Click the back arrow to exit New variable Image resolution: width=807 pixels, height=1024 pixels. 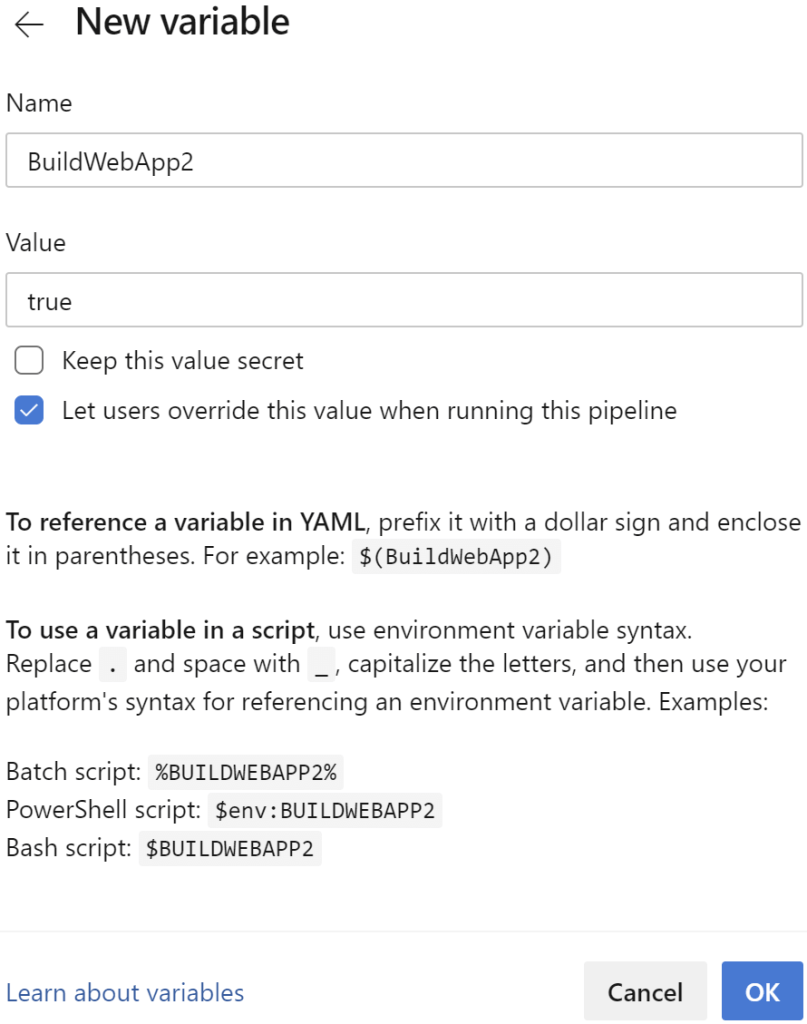coord(28,25)
